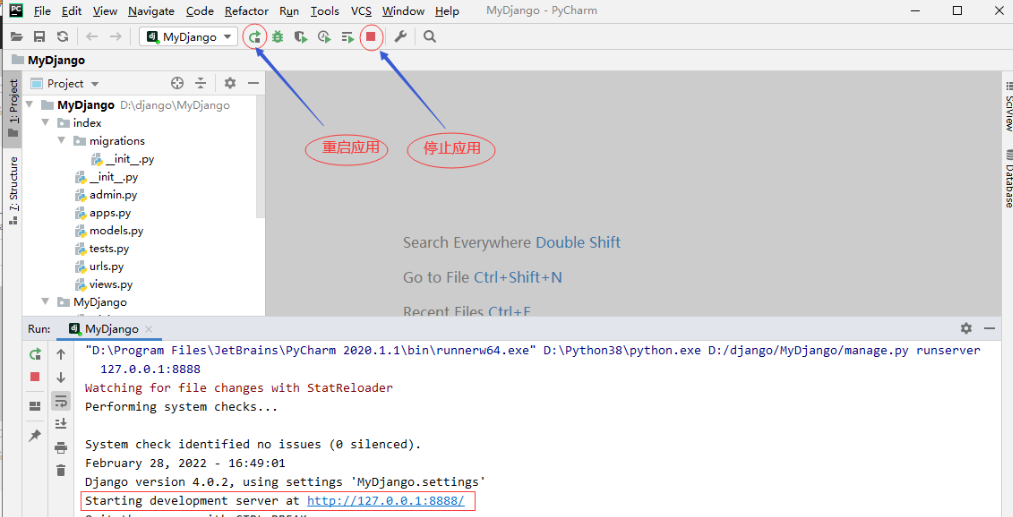Open the Edit menu
Screen dimensions: 1013x517
click(72, 11)
